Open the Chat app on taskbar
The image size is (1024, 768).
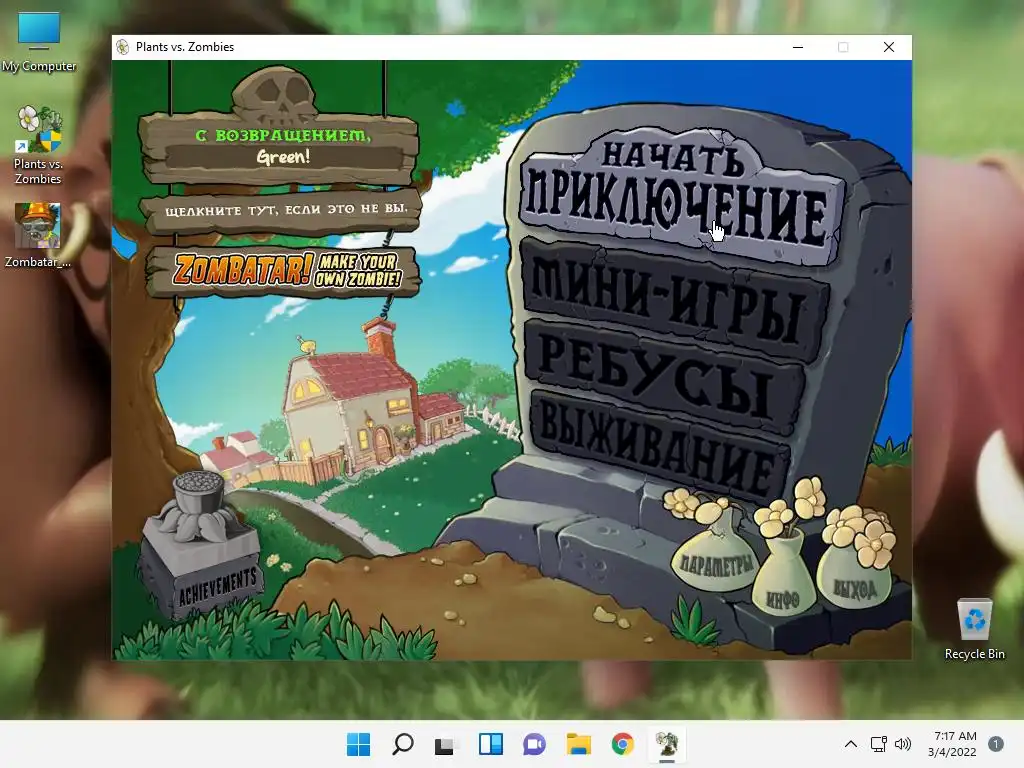click(x=534, y=744)
